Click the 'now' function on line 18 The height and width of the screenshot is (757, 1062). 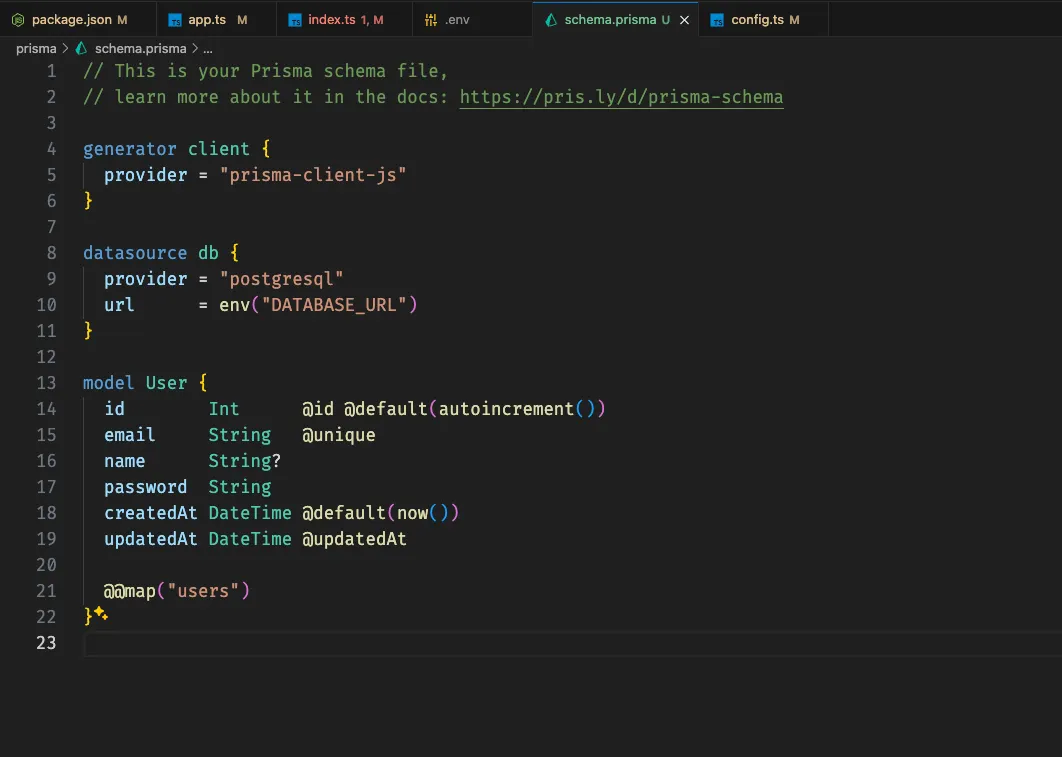click(412, 513)
